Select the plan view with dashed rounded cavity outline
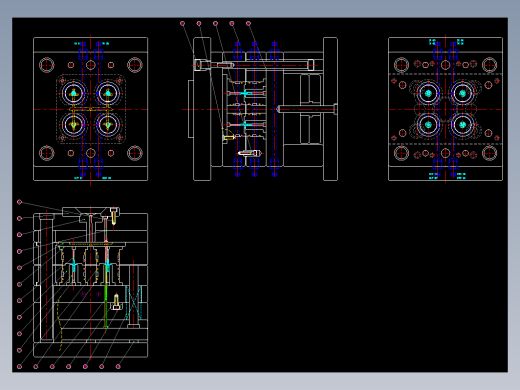The height and width of the screenshot is (390, 520). tap(91, 109)
